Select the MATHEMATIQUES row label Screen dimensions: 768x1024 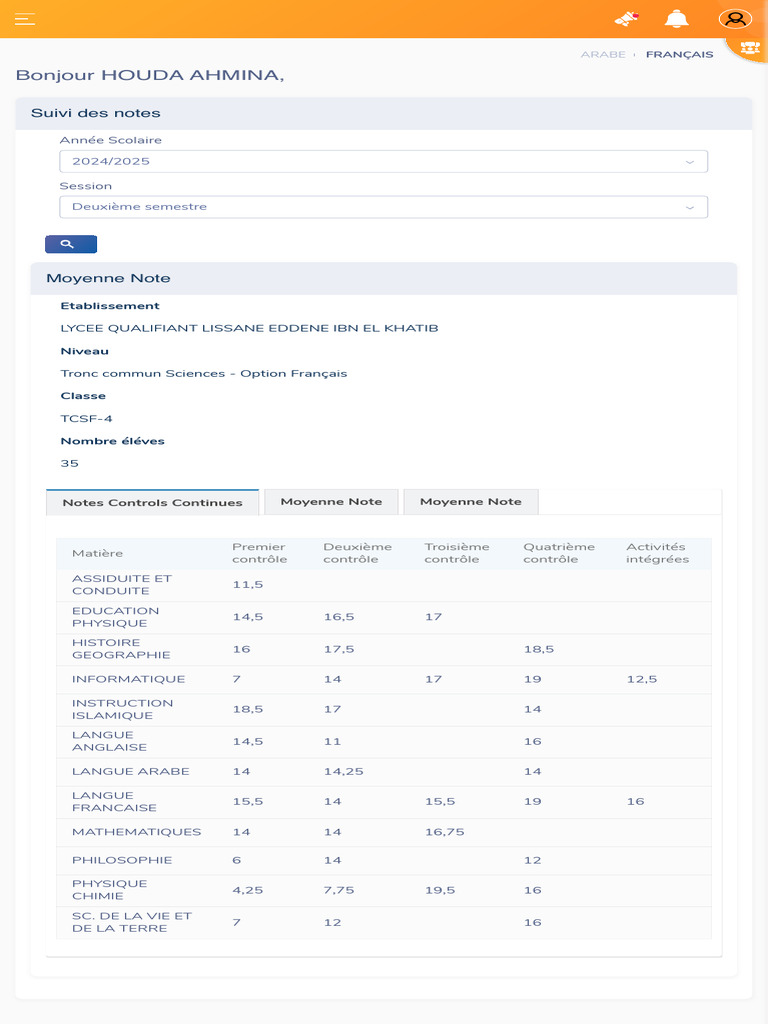click(136, 832)
